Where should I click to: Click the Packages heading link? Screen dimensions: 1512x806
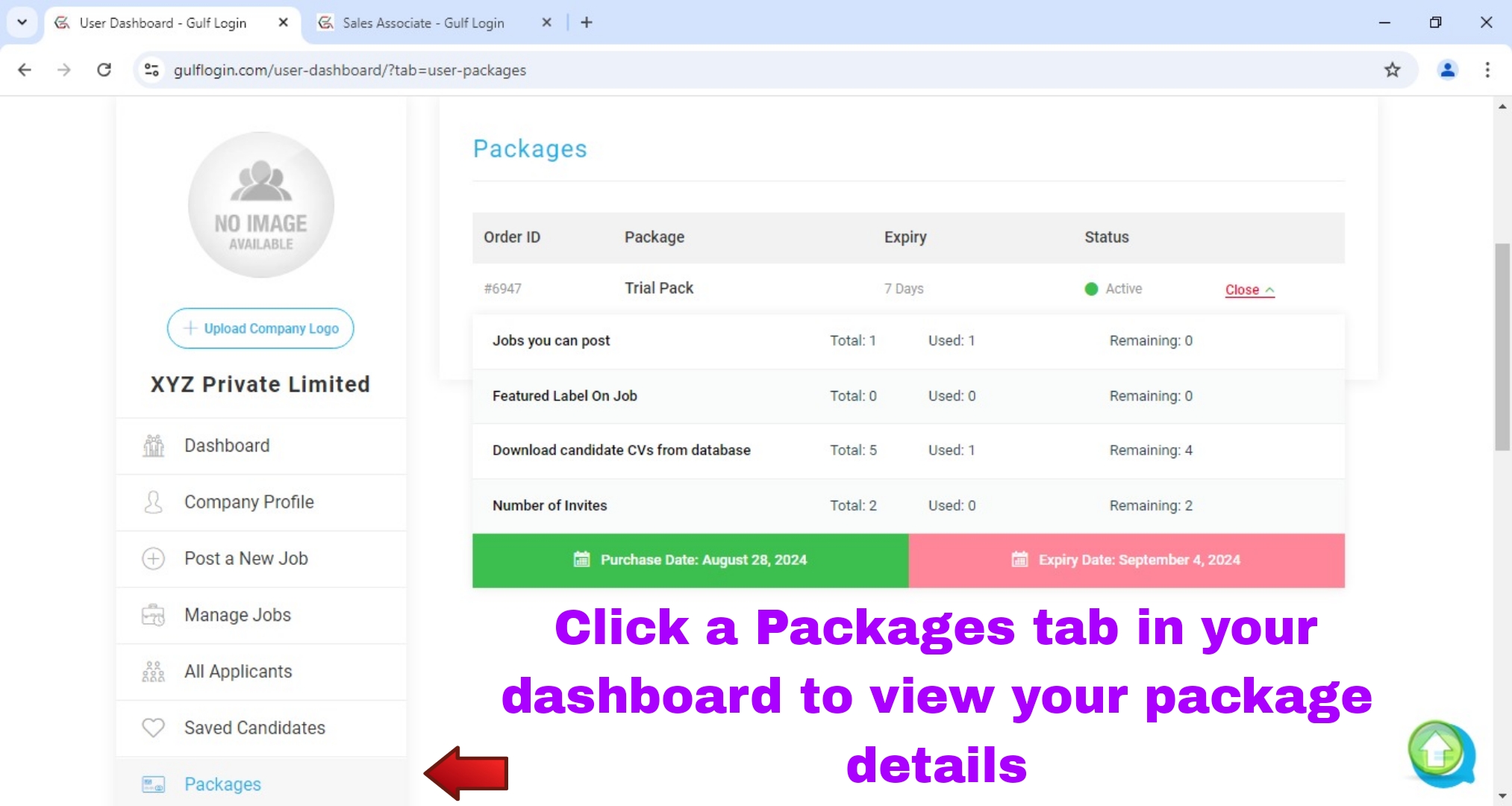coord(529,149)
